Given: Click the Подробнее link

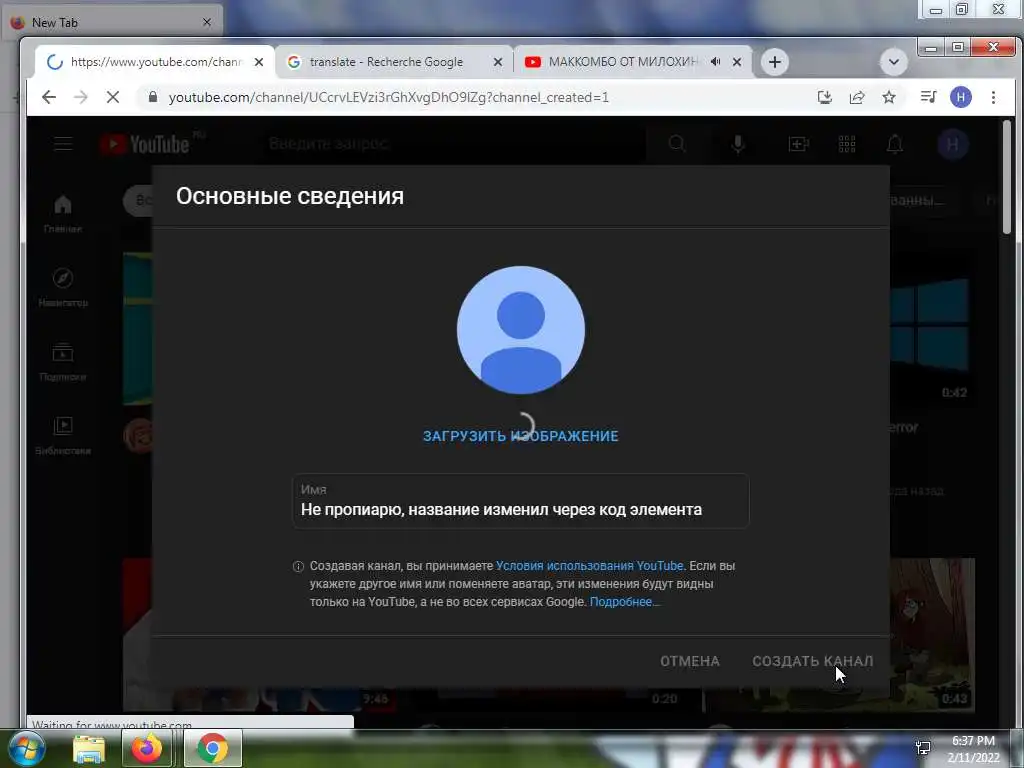Looking at the screenshot, I should [x=624, y=601].
